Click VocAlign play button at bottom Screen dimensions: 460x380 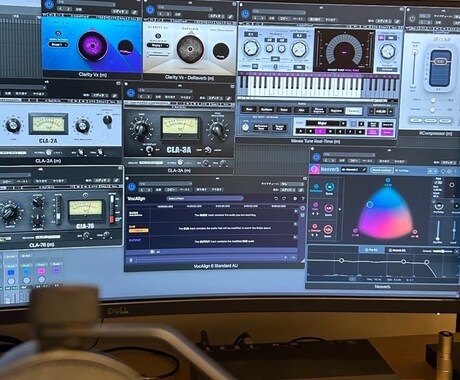pyautogui.click(x=153, y=252)
